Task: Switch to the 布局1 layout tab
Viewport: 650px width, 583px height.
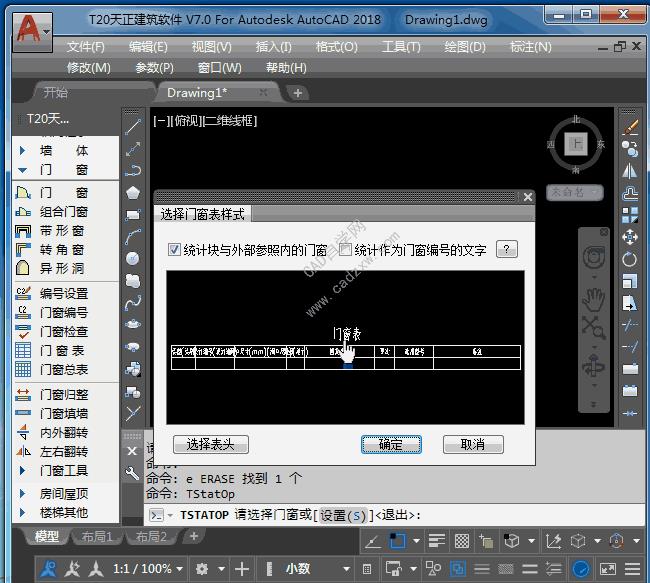Action: tap(97, 537)
